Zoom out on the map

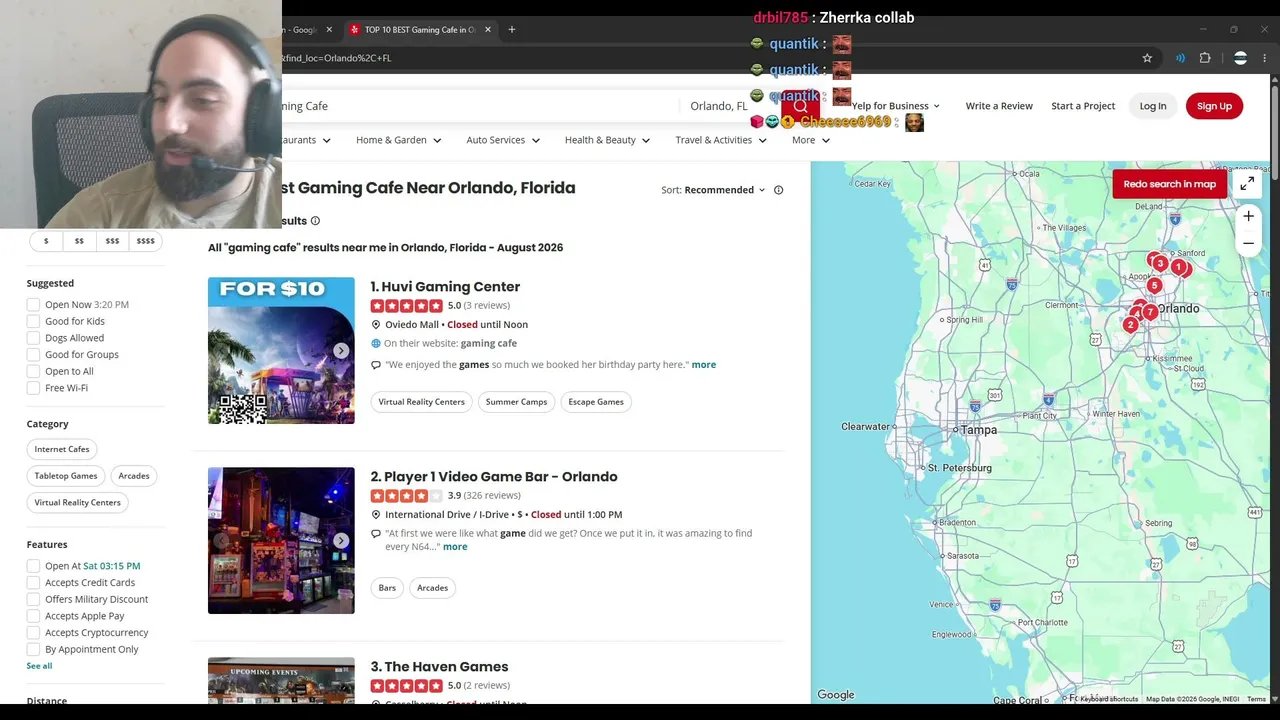tap(1248, 243)
